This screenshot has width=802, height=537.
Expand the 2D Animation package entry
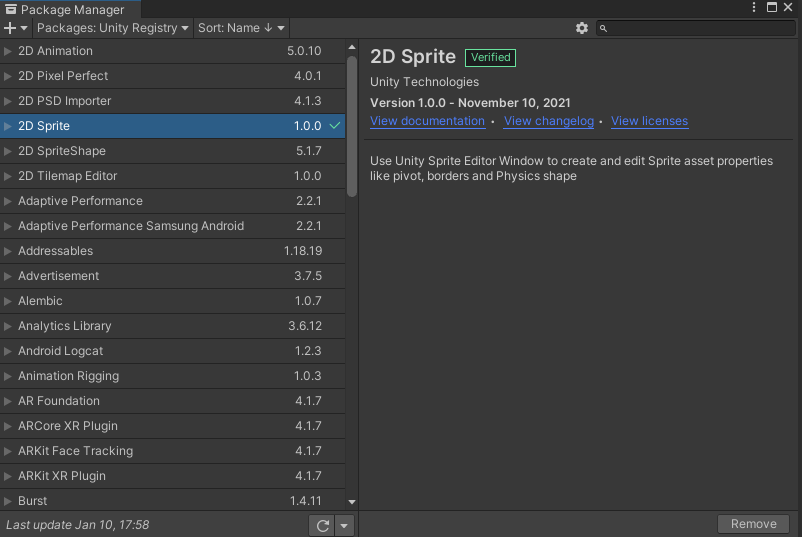point(8,51)
